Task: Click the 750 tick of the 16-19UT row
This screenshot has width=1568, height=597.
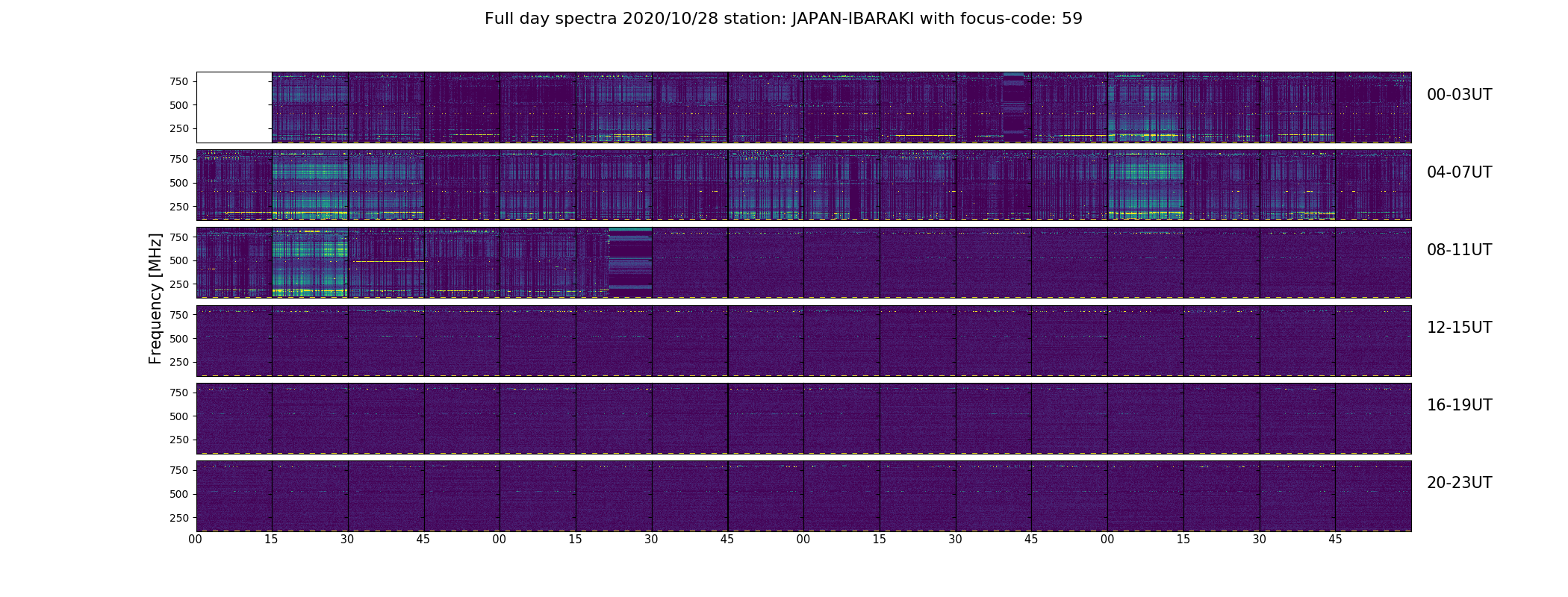Action: point(179,393)
